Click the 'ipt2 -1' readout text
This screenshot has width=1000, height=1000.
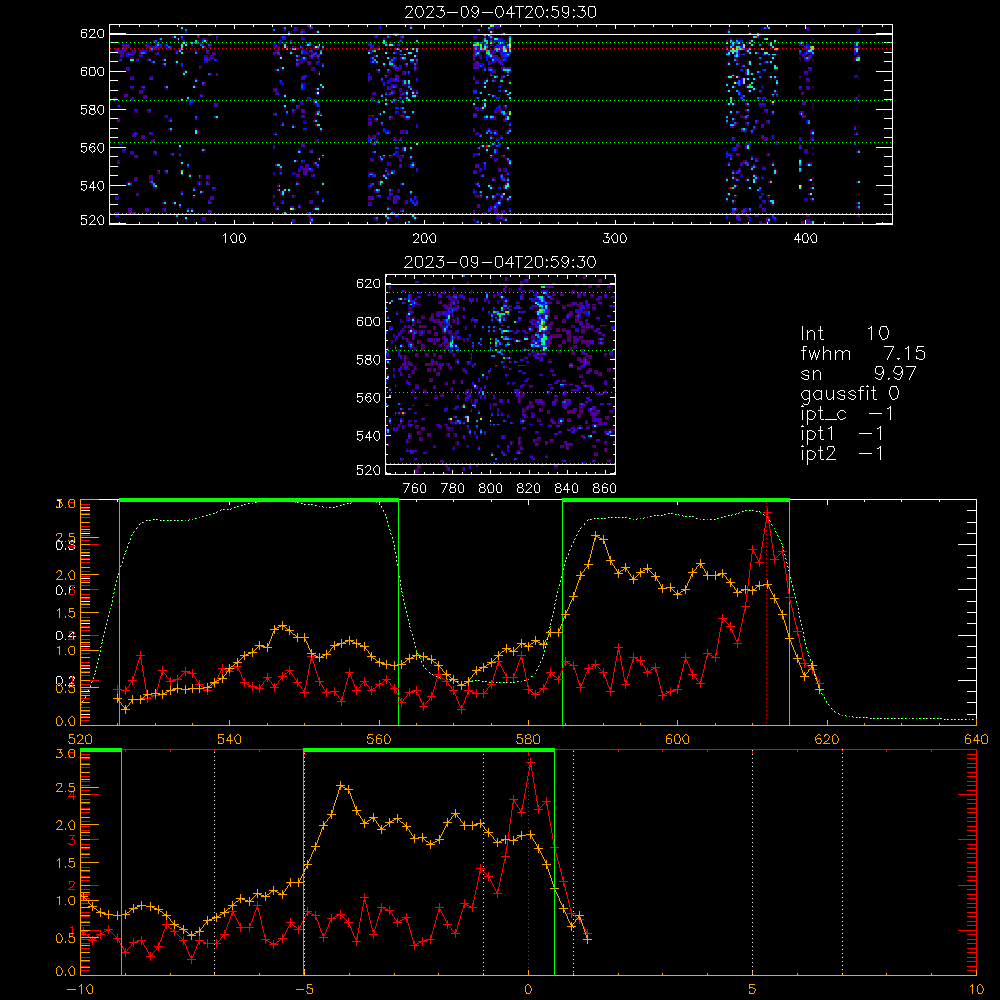click(841, 454)
